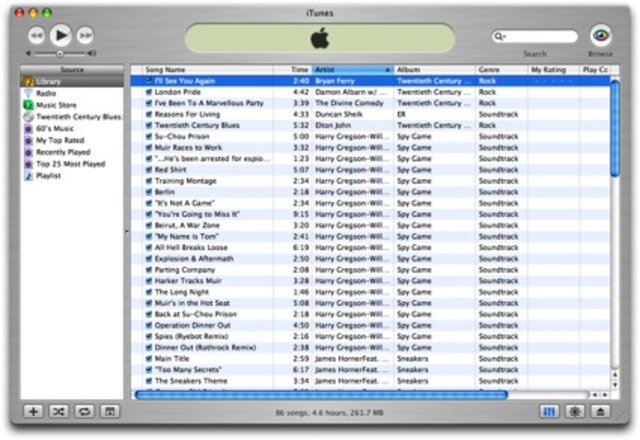Toggle shuffle mode button

pos(59,411)
